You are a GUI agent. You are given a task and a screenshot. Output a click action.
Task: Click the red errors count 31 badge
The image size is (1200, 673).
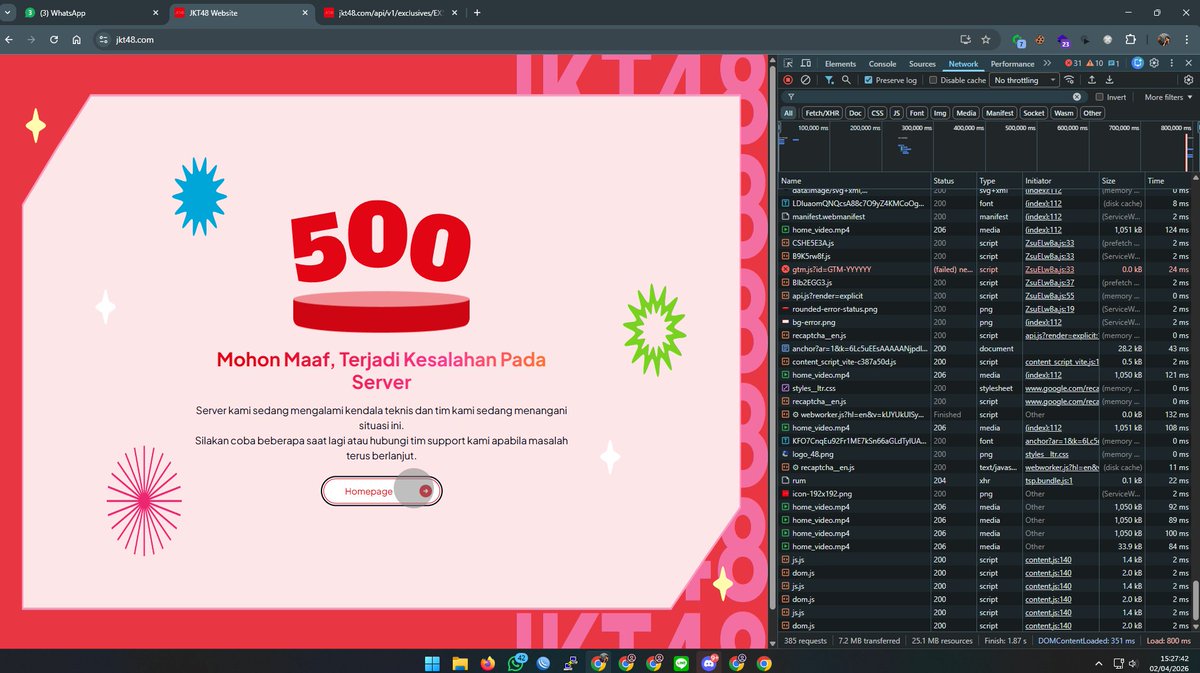(x=1075, y=63)
